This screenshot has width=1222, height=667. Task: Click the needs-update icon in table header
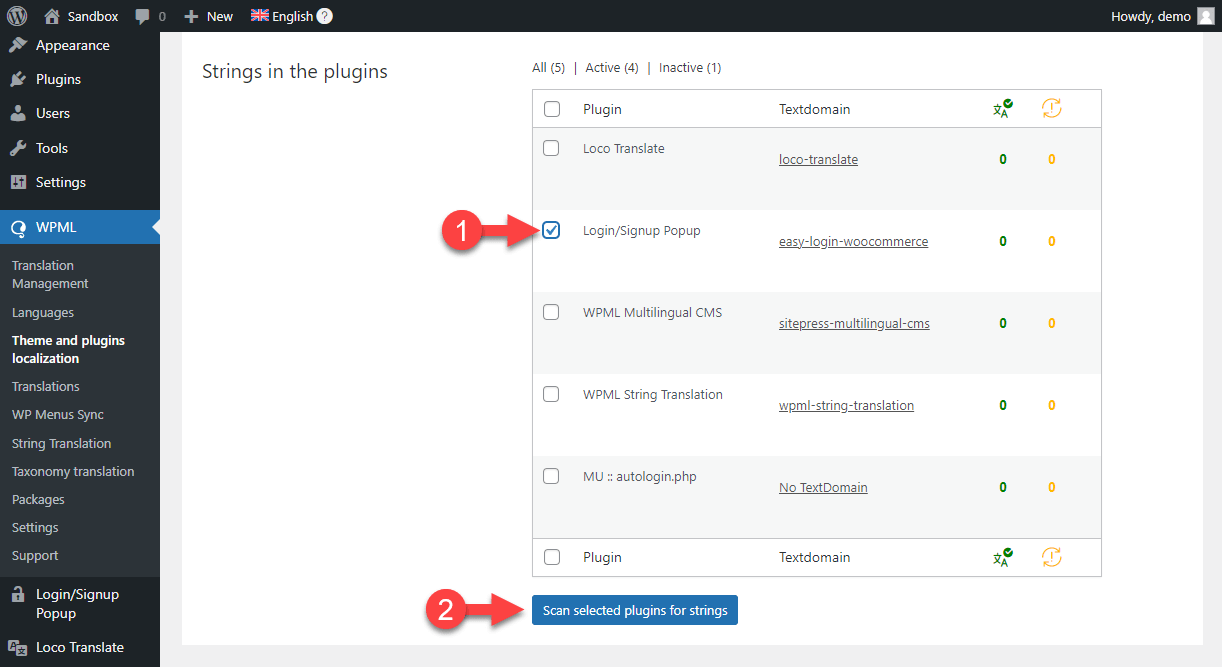pos(1051,108)
